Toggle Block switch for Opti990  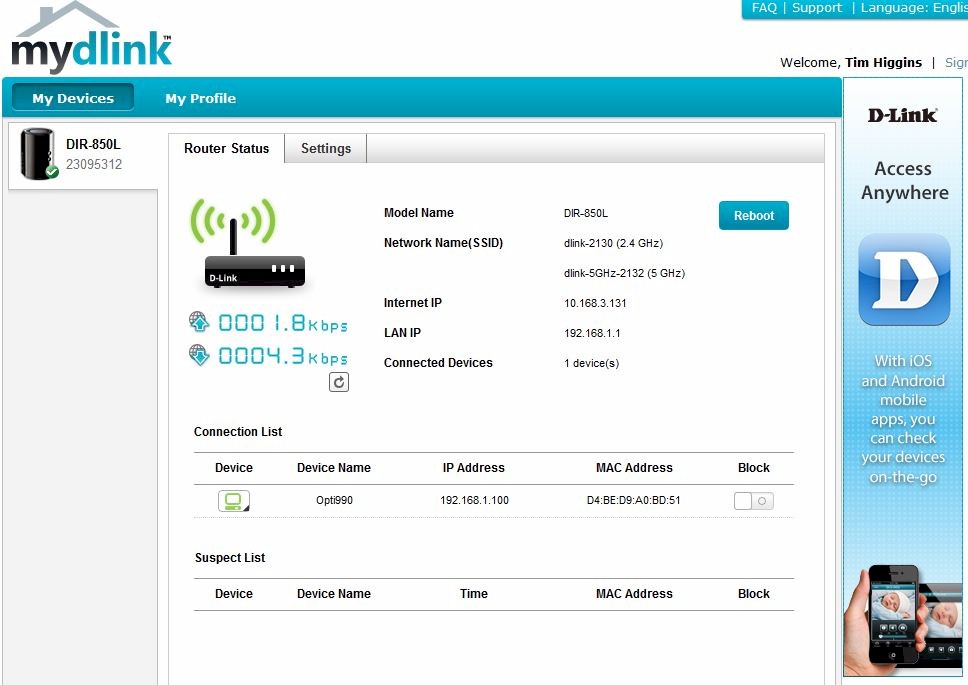pyautogui.click(x=753, y=500)
